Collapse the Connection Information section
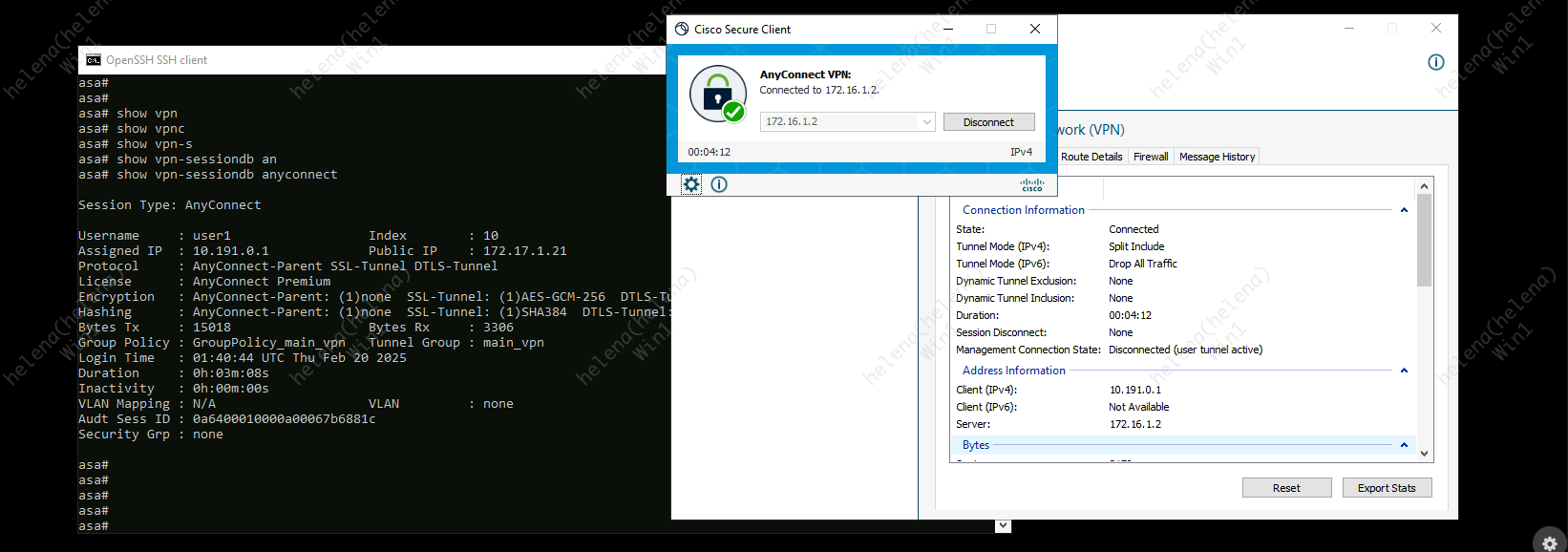The image size is (1568, 552). coord(1404,210)
